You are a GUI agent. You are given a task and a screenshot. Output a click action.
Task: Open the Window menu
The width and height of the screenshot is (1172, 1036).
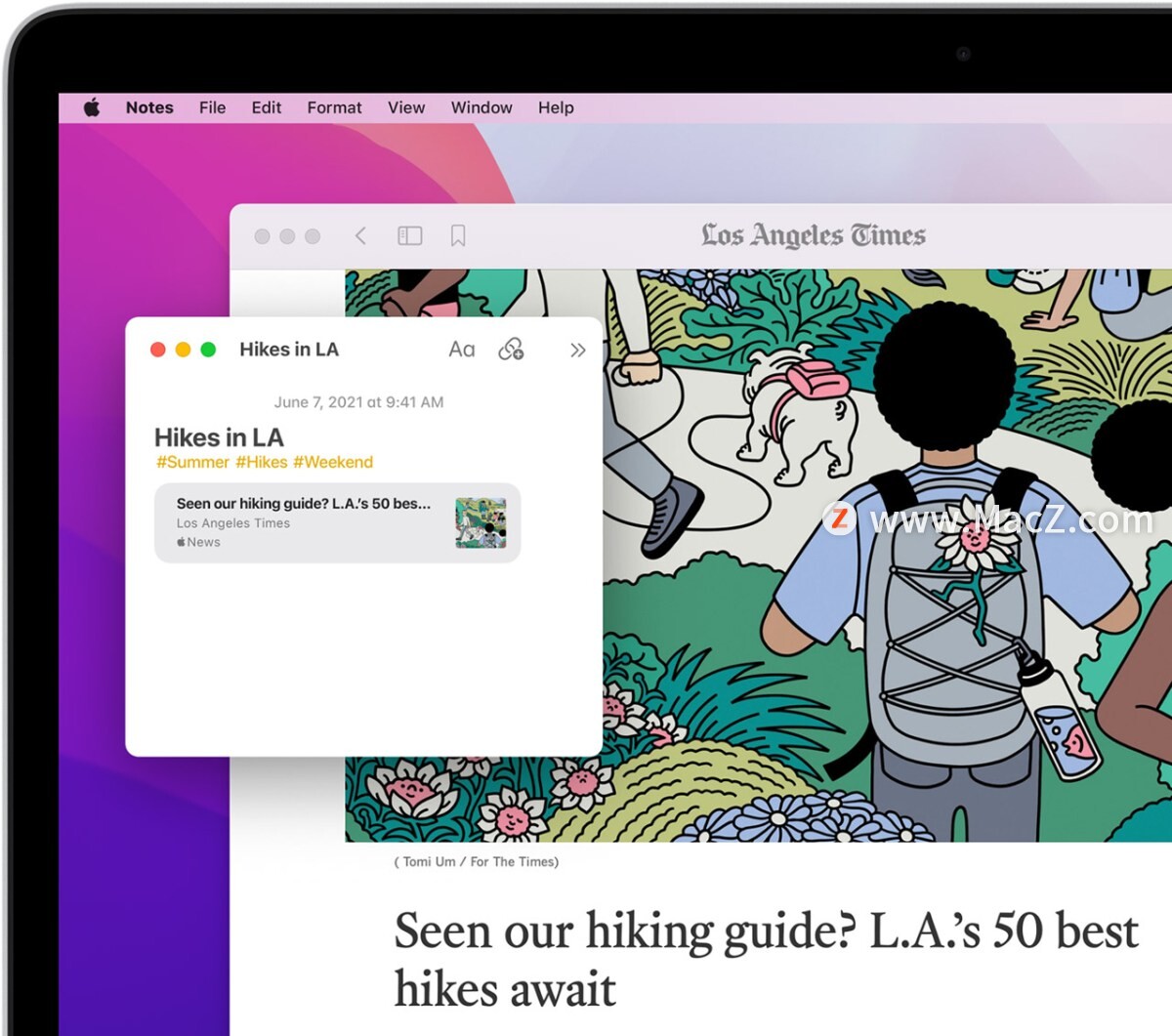pyautogui.click(x=481, y=107)
